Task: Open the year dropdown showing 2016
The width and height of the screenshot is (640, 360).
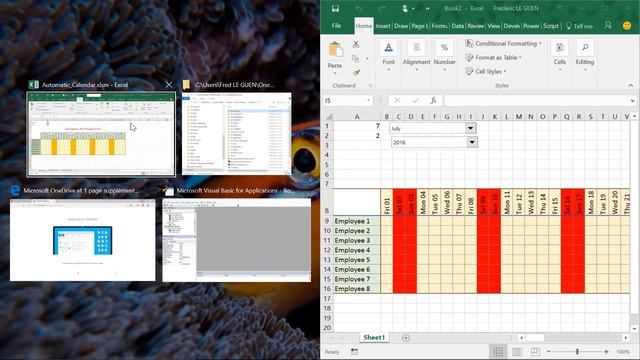Action: [472, 142]
